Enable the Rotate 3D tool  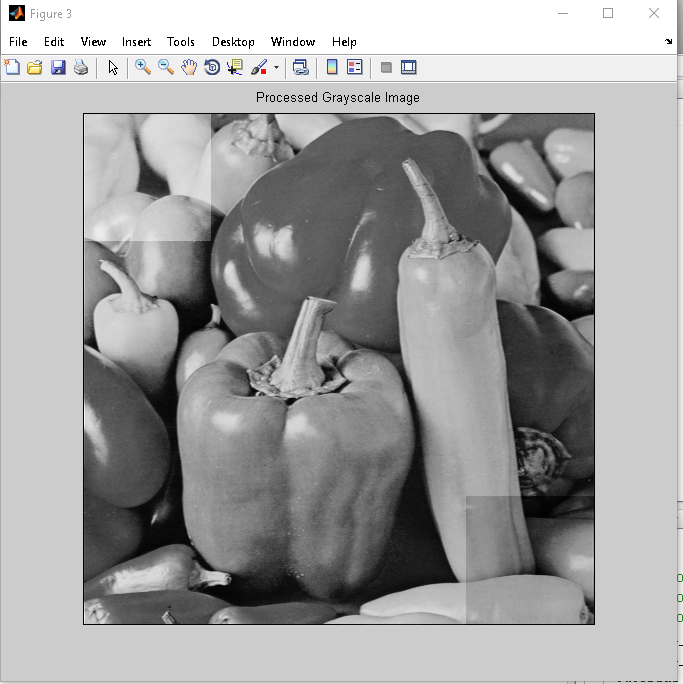coord(212,68)
